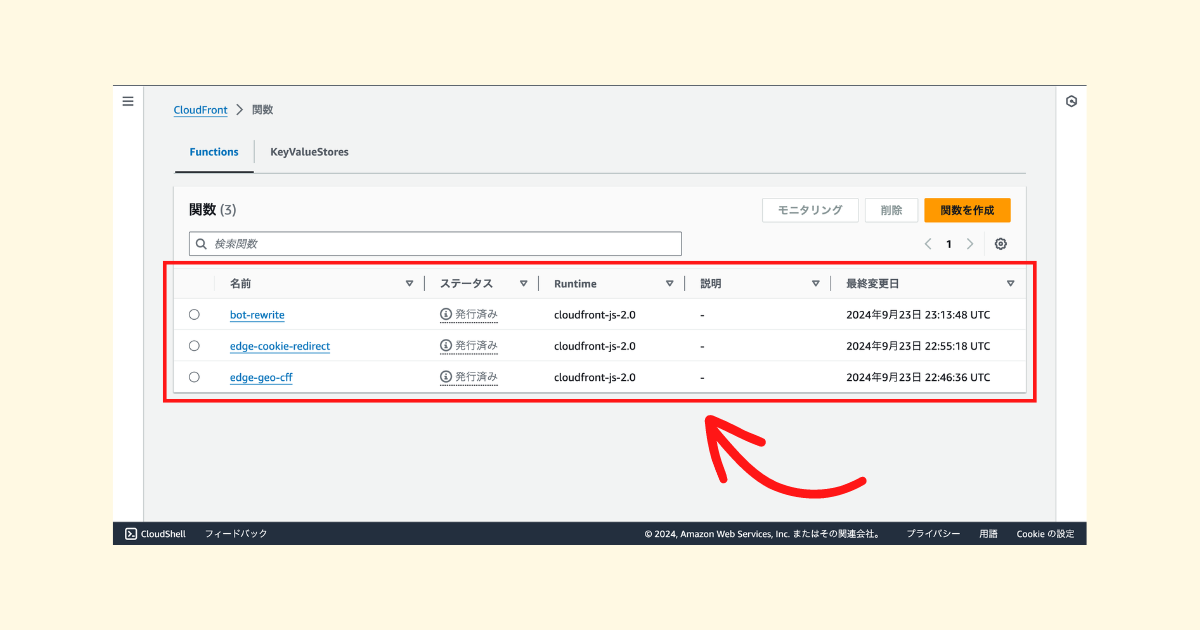Click the search magnifier icon
Screen dimensions: 1200x630
pos(201,244)
